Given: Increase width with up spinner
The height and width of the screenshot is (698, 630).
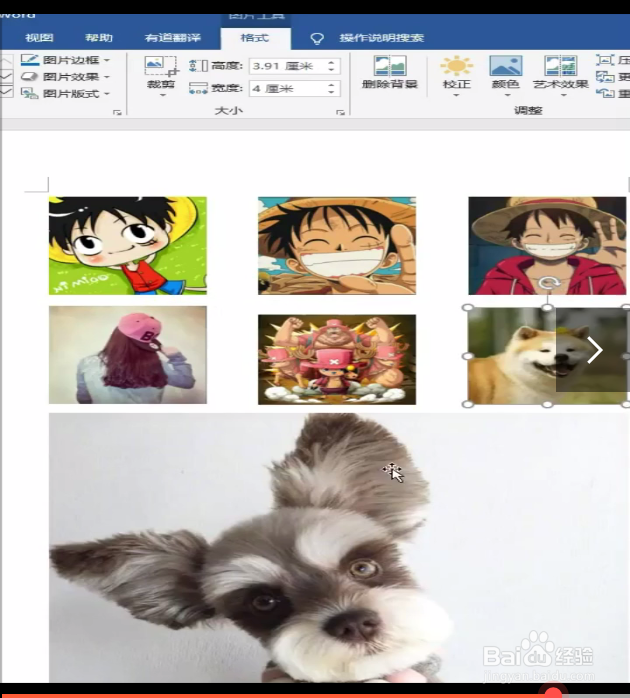Looking at the screenshot, I should point(331,85).
